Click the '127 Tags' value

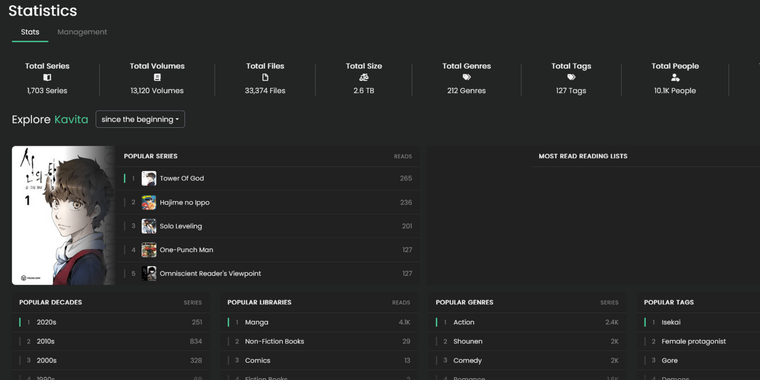[571, 91]
